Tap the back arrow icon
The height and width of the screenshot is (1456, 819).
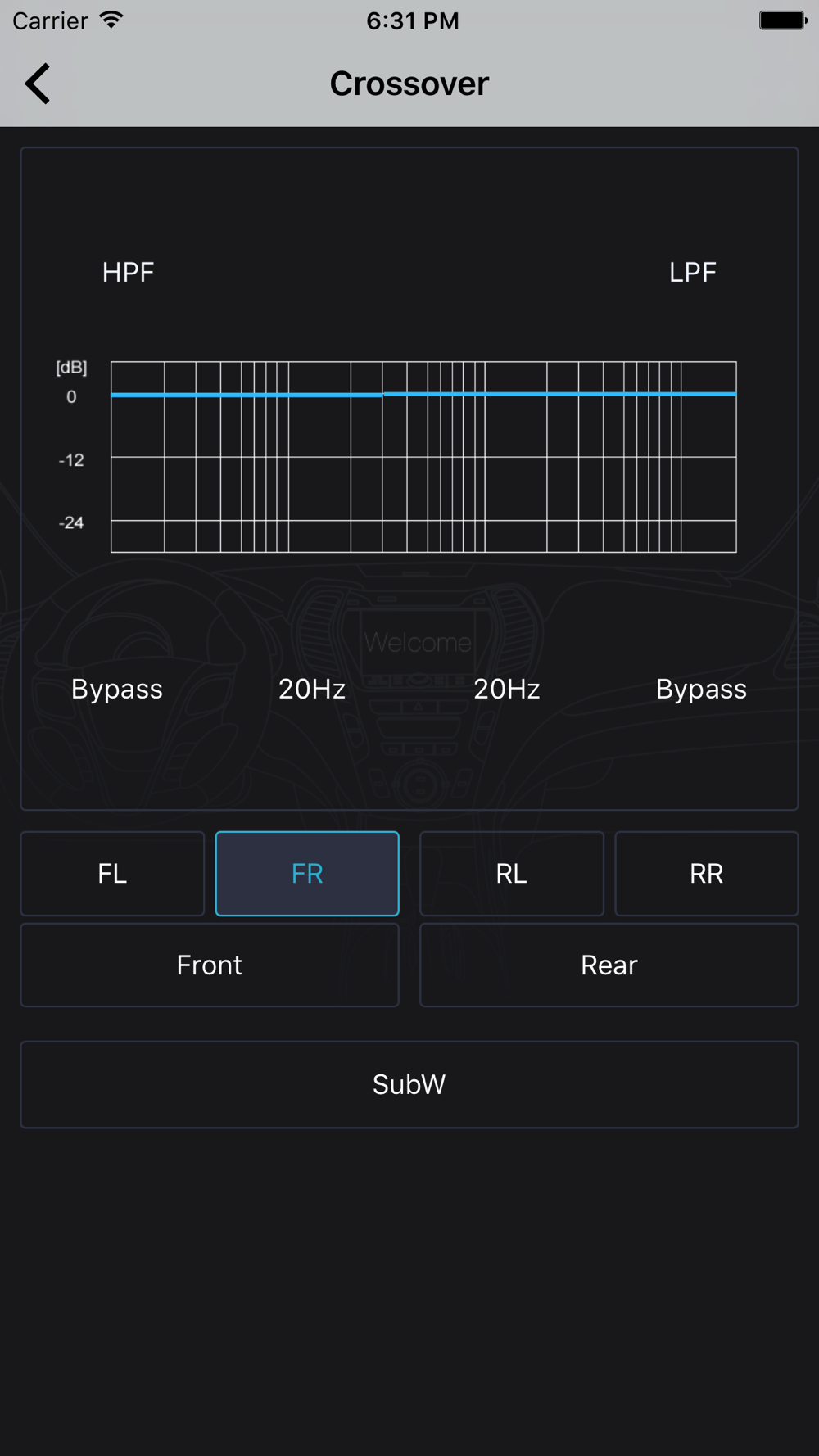[38, 84]
